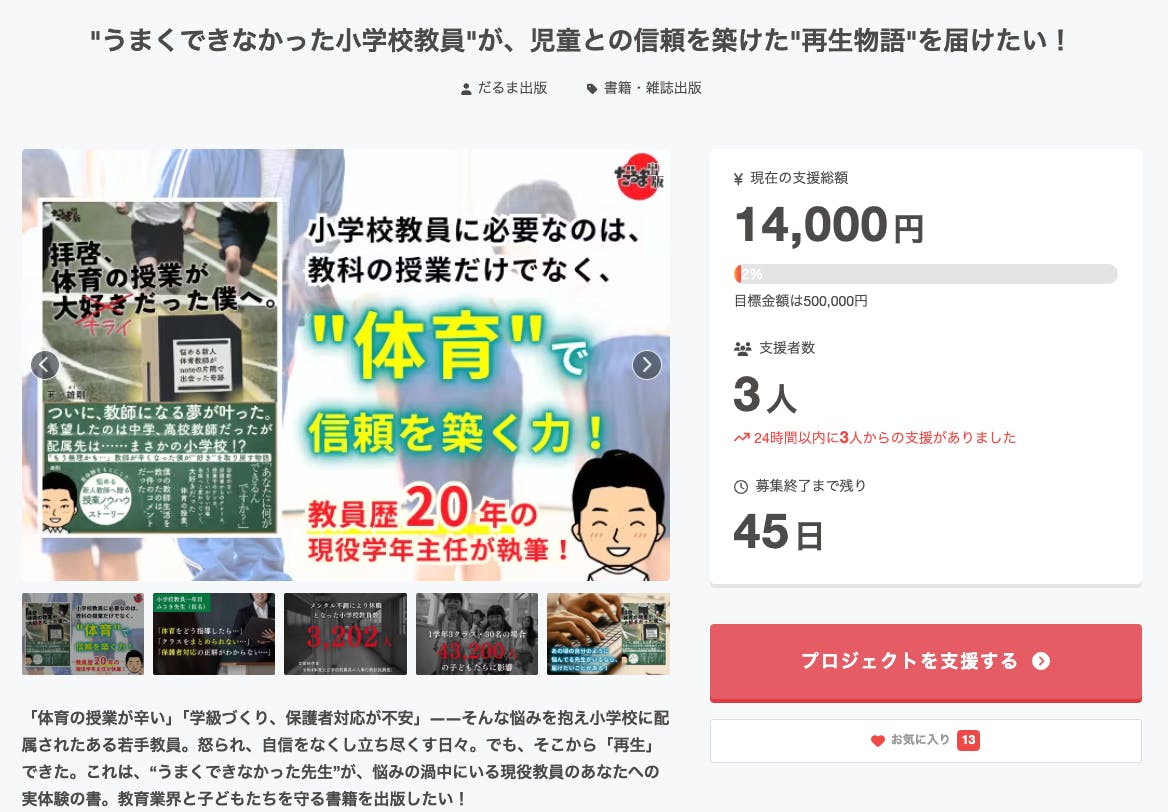Click プロジェクトを支援する button
The image size is (1168, 812).
926,662
